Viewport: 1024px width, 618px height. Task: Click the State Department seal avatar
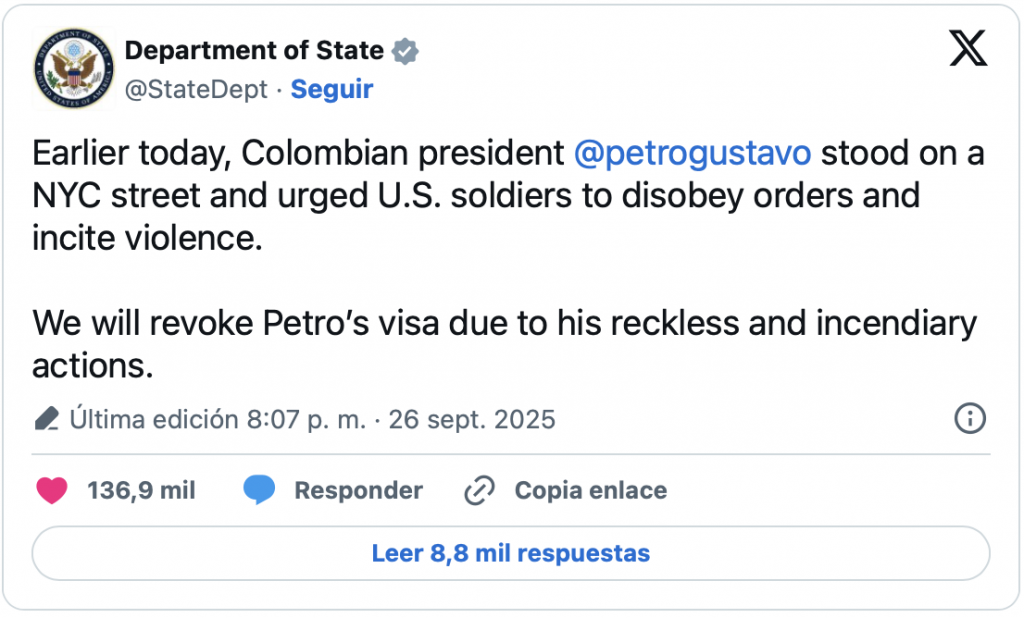pos(72,68)
